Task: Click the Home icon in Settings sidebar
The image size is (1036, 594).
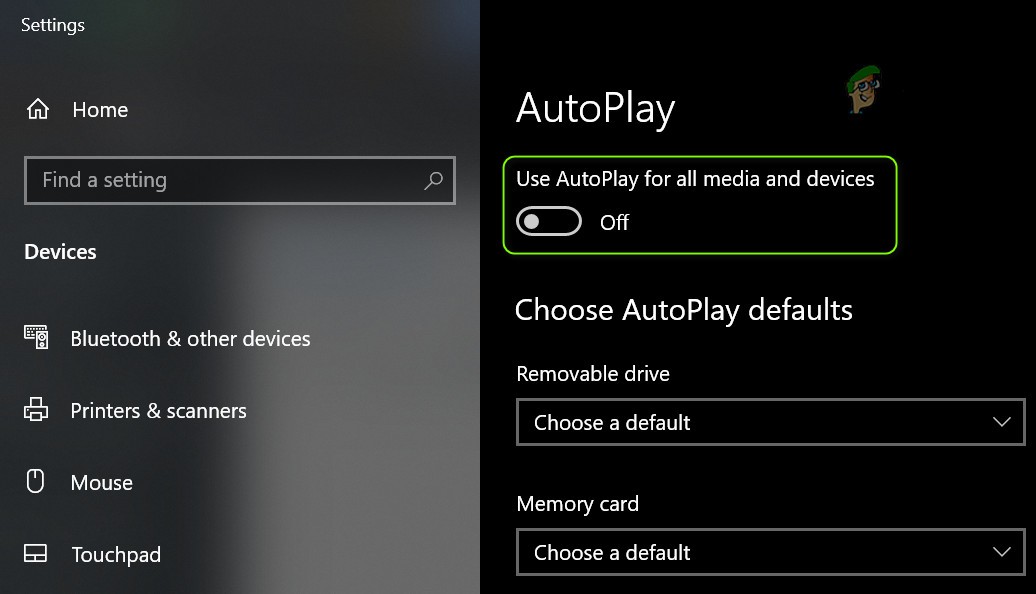Action: [38, 110]
